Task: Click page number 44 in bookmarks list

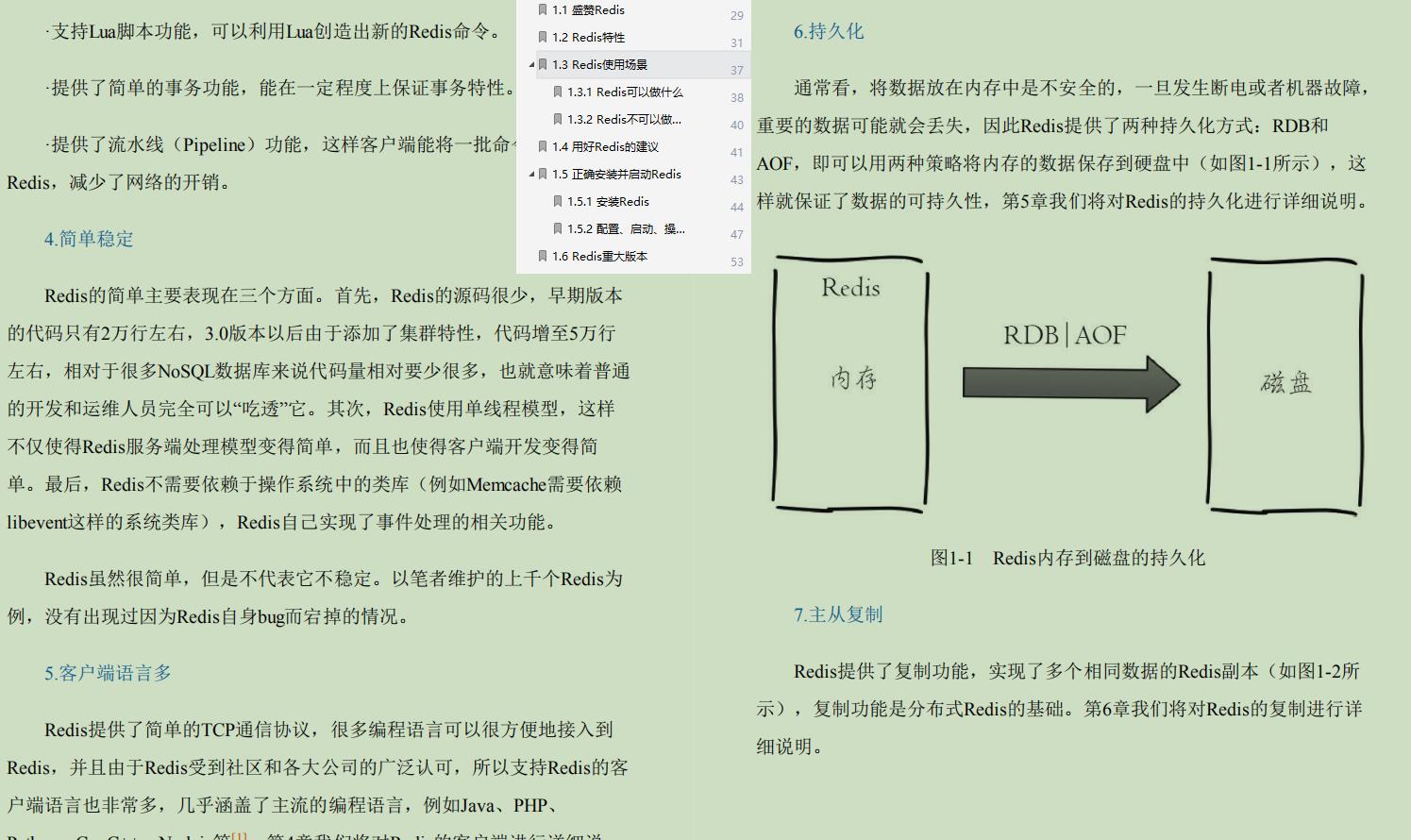Action: (x=737, y=208)
